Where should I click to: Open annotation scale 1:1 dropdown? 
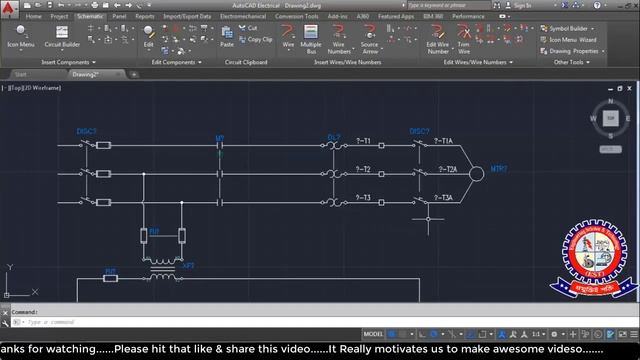(538, 334)
